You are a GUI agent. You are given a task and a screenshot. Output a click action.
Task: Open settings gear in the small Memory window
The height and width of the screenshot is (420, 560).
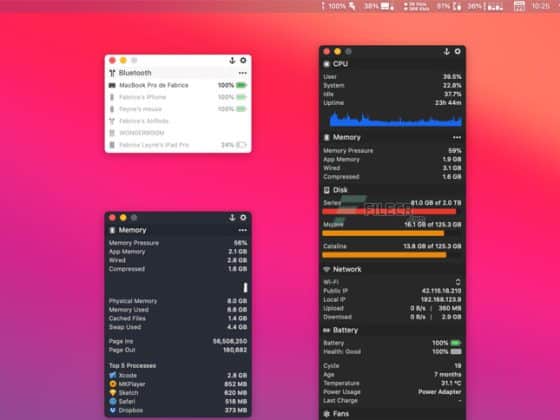click(x=243, y=218)
